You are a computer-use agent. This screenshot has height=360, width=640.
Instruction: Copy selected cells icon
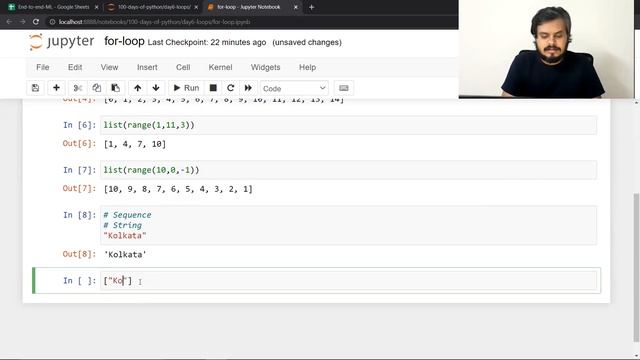point(97,88)
